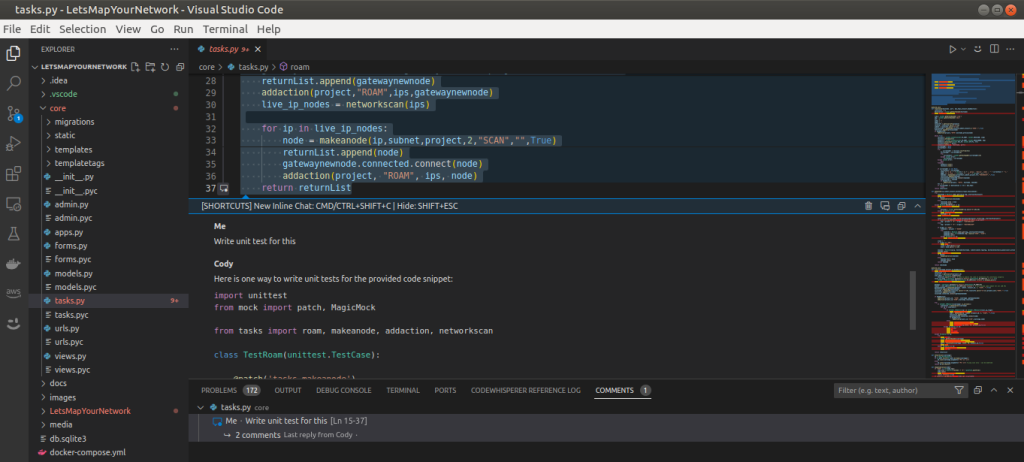Open the Remote Explorer view

point(13,204)
